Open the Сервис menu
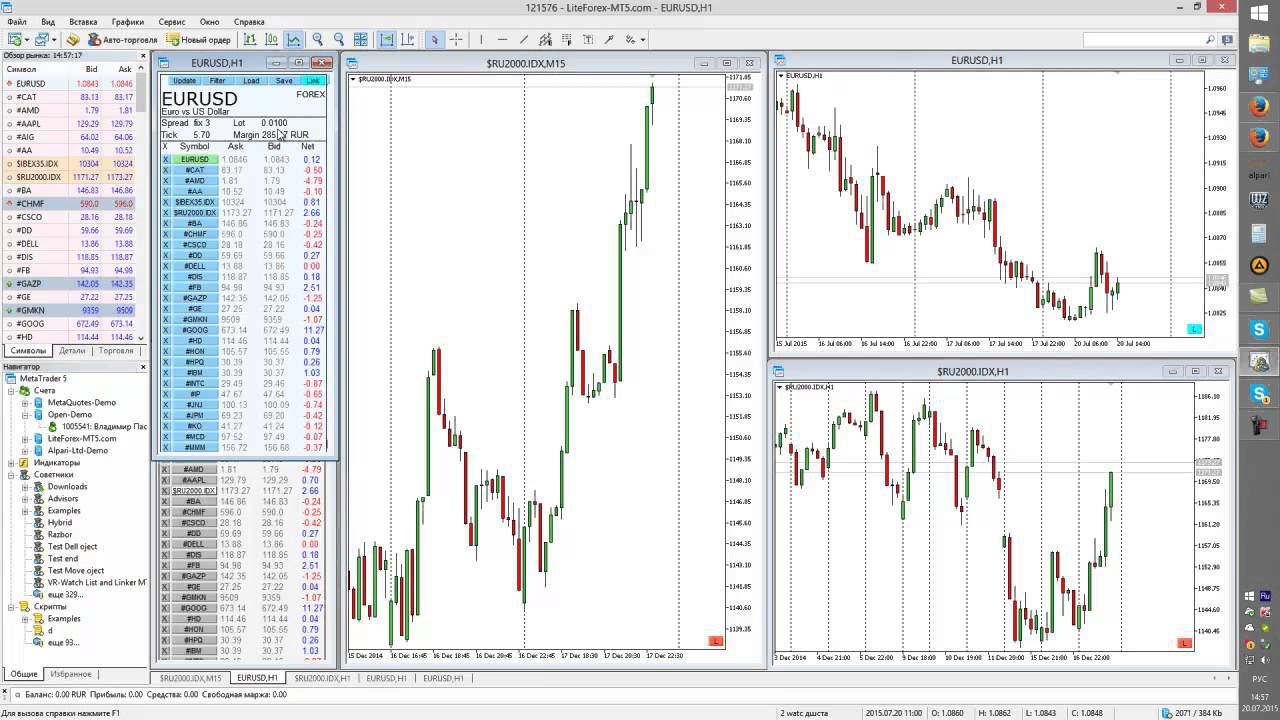The width and height of the screenshot is (1280, 720). pyautogui.click(x=172, y=21)
